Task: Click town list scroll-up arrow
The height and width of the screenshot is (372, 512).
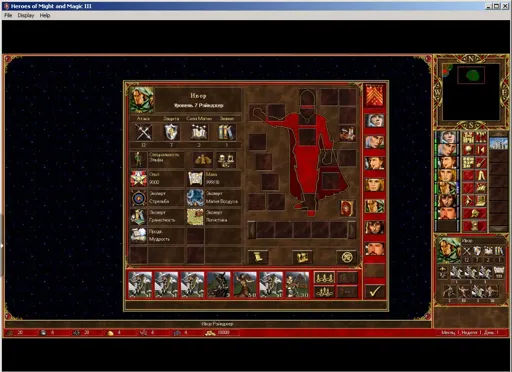Action: 499,134
